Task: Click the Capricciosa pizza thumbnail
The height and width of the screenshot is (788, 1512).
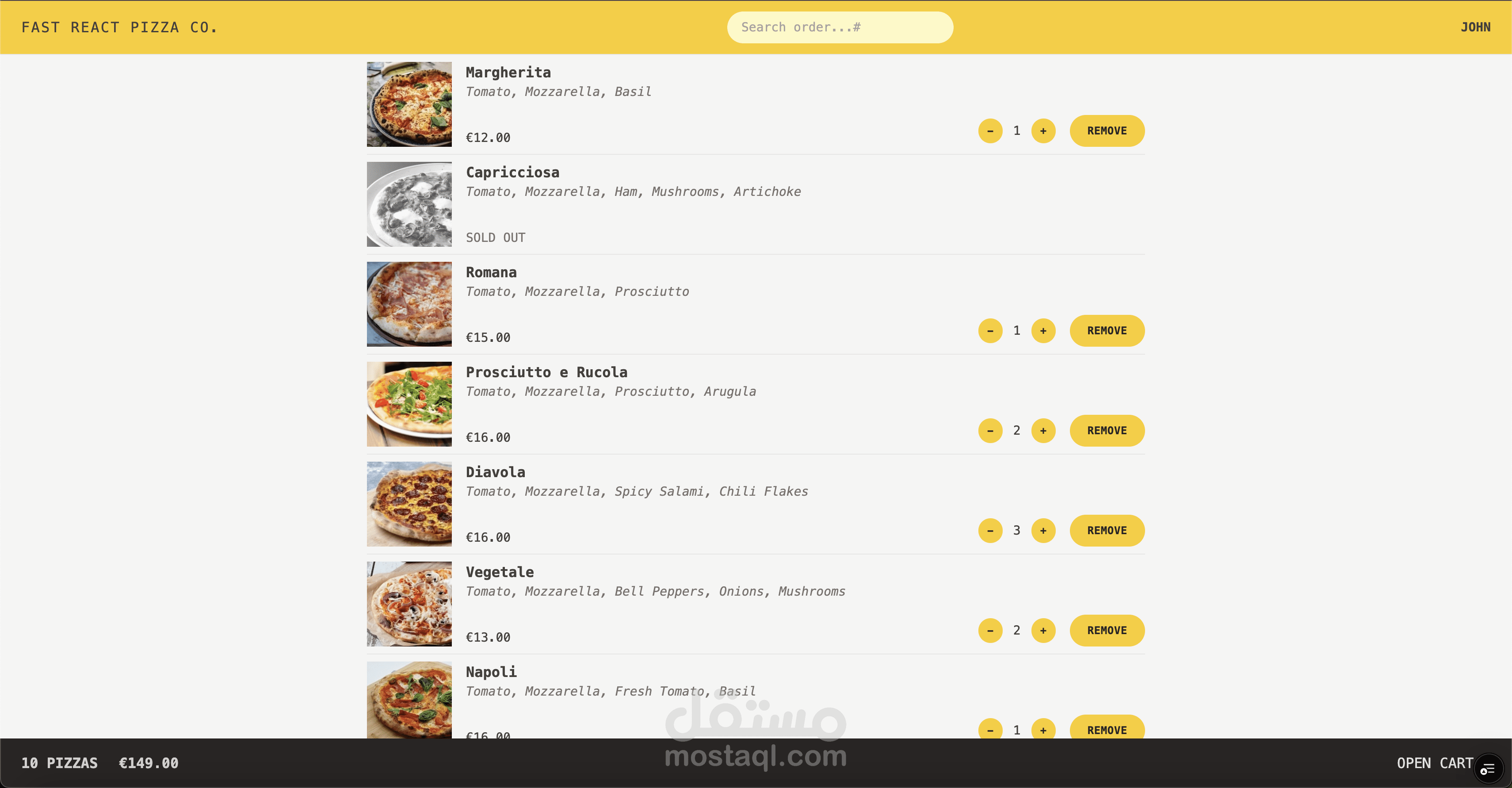Action: point(409,204)
